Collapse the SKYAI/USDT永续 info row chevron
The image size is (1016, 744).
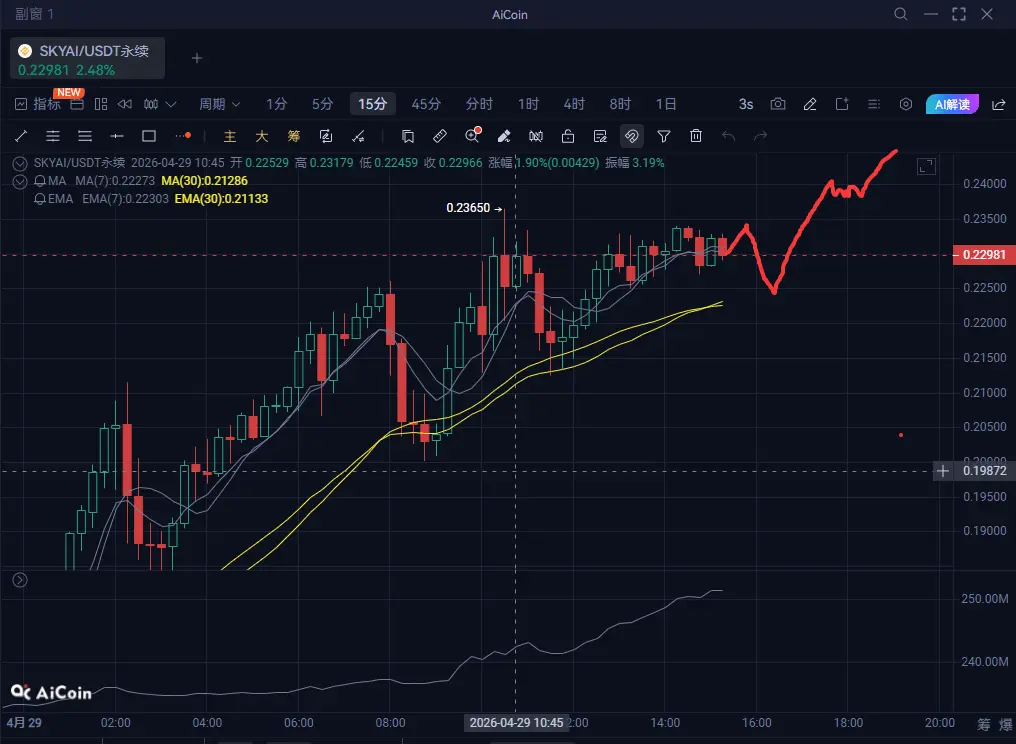20,163
